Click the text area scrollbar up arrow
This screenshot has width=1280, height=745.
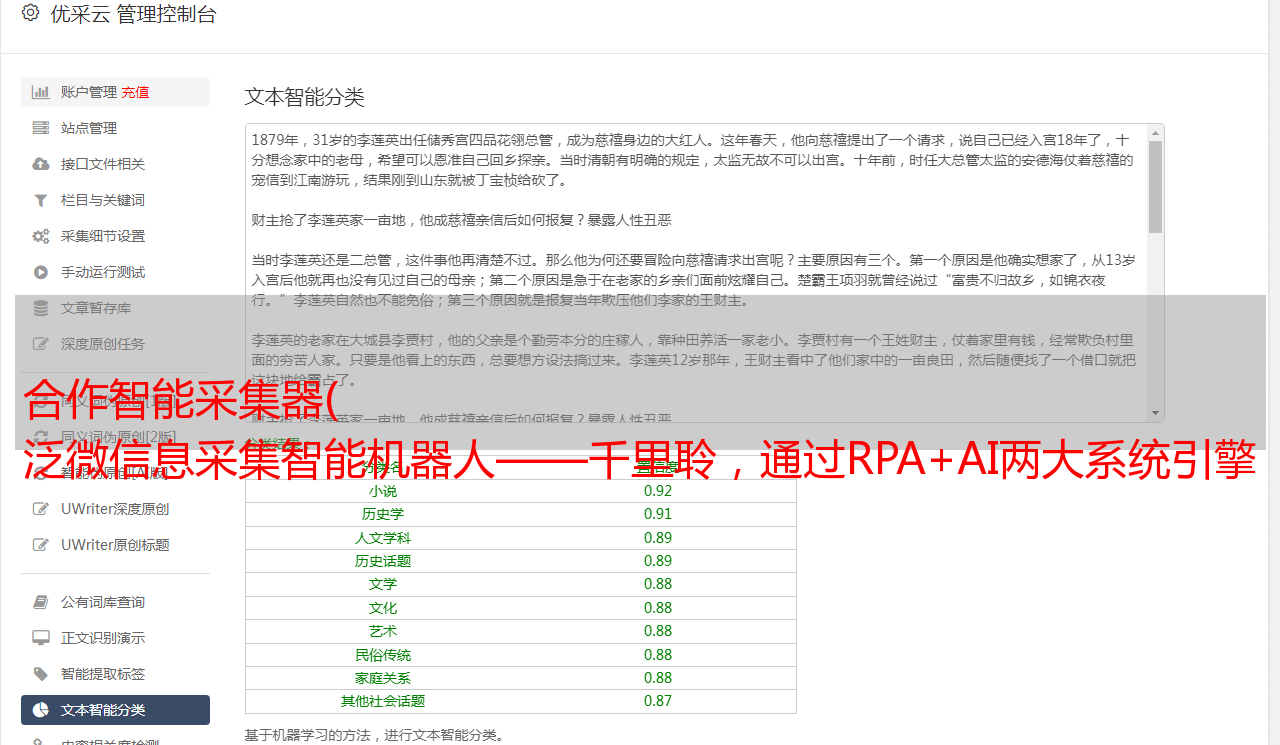[1156, 132]
